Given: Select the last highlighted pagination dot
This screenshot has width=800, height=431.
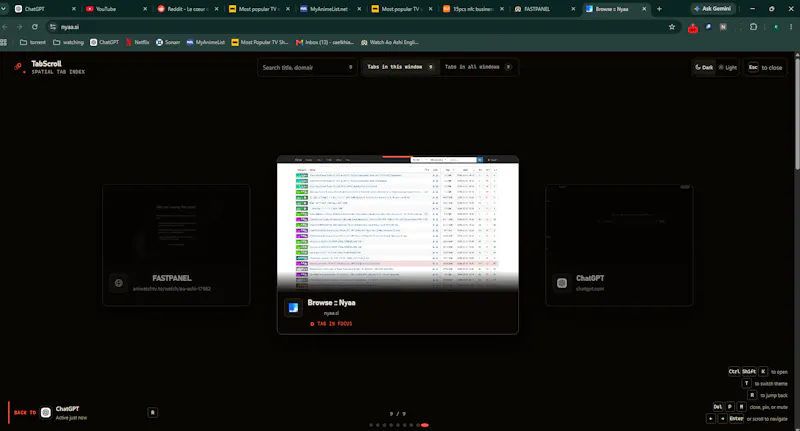Looking at the screenshot, I should [424, 425].
